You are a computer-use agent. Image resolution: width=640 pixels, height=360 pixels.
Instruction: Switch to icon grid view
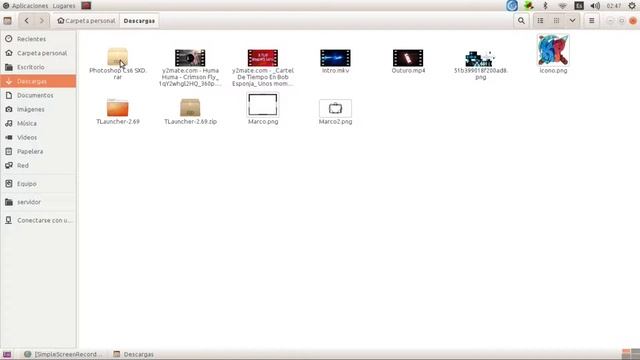point(556,20)
